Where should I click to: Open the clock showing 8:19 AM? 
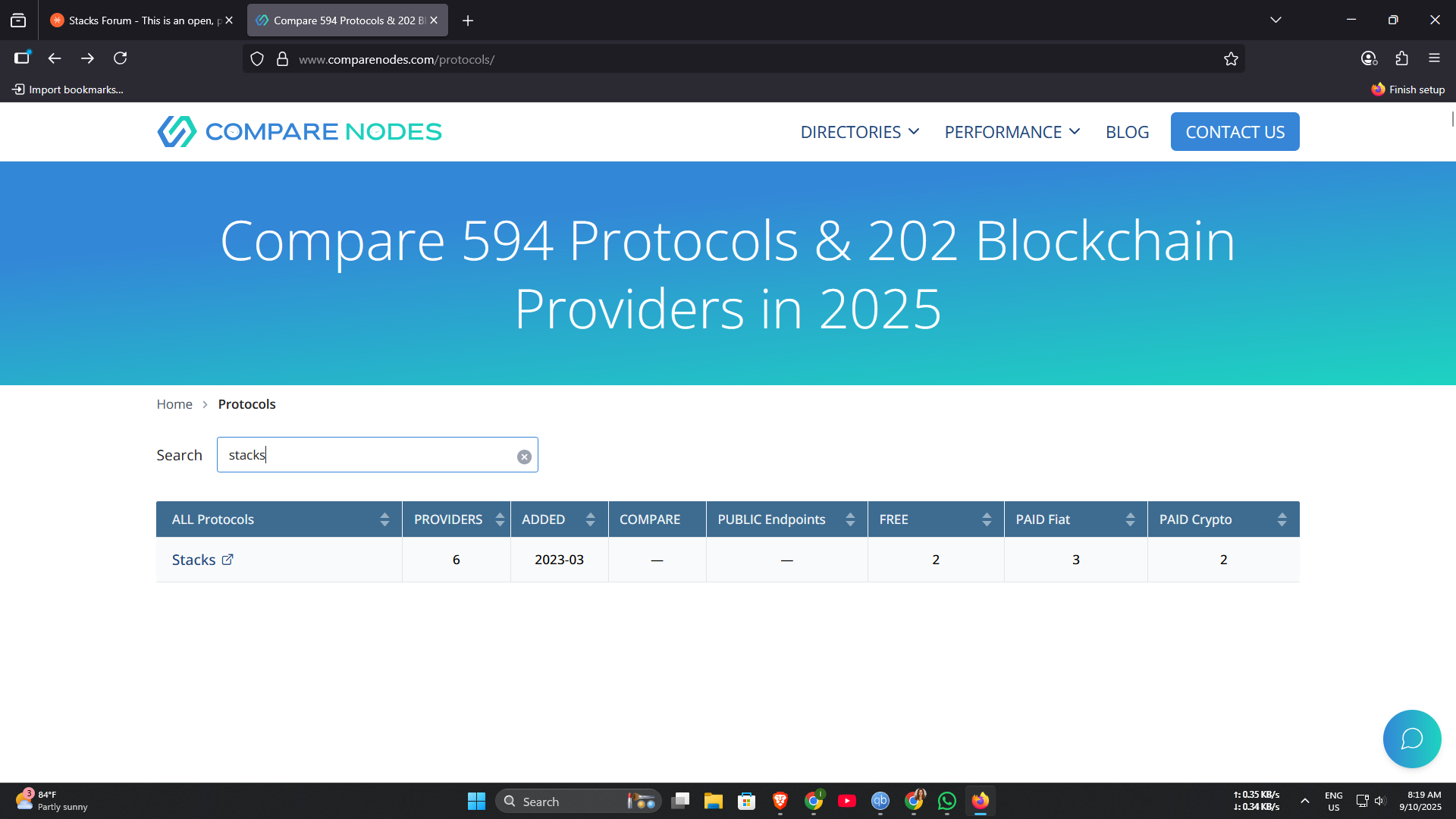click(x=1420, y=801)
